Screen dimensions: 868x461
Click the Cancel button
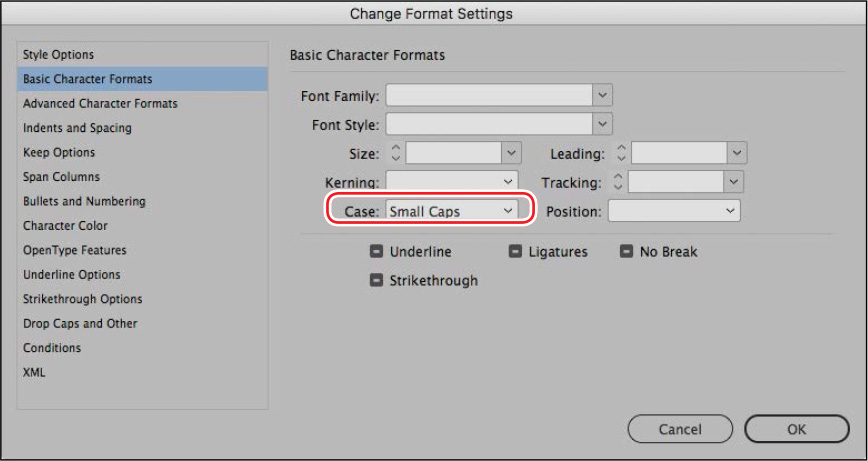pos(680,429)
